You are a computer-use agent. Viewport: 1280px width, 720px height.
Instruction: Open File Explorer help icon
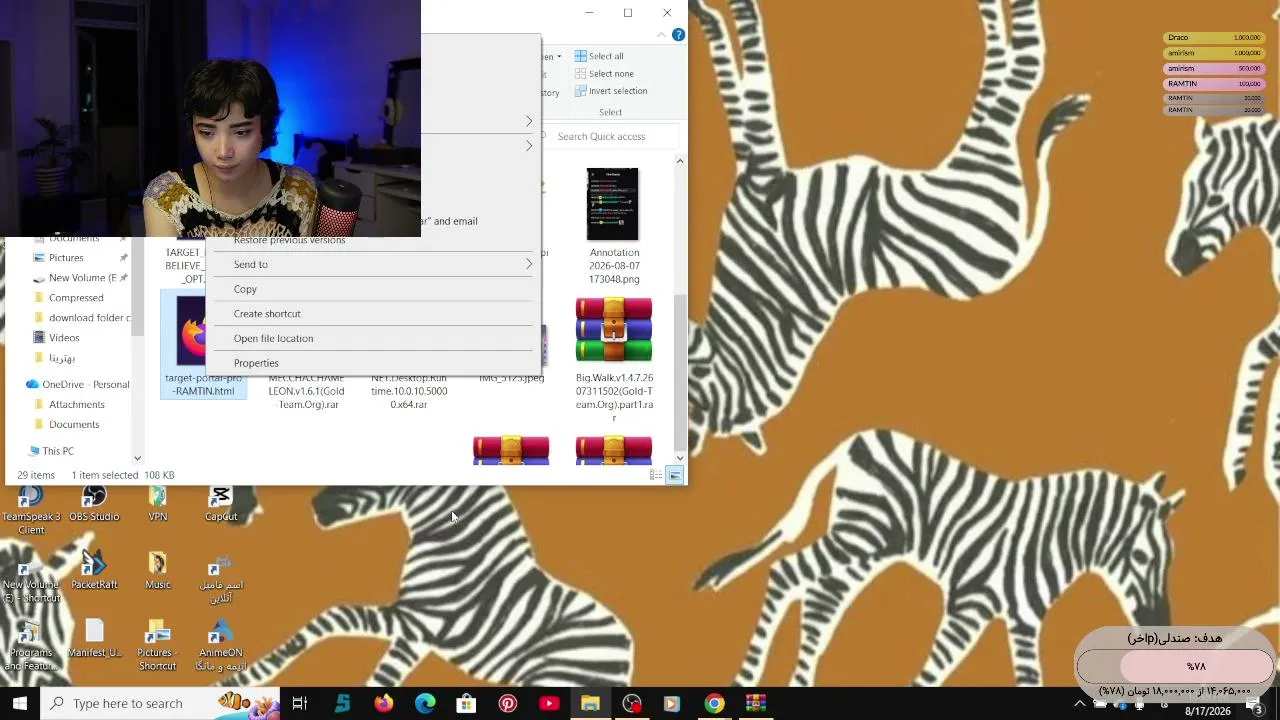(x=678, y=35)
